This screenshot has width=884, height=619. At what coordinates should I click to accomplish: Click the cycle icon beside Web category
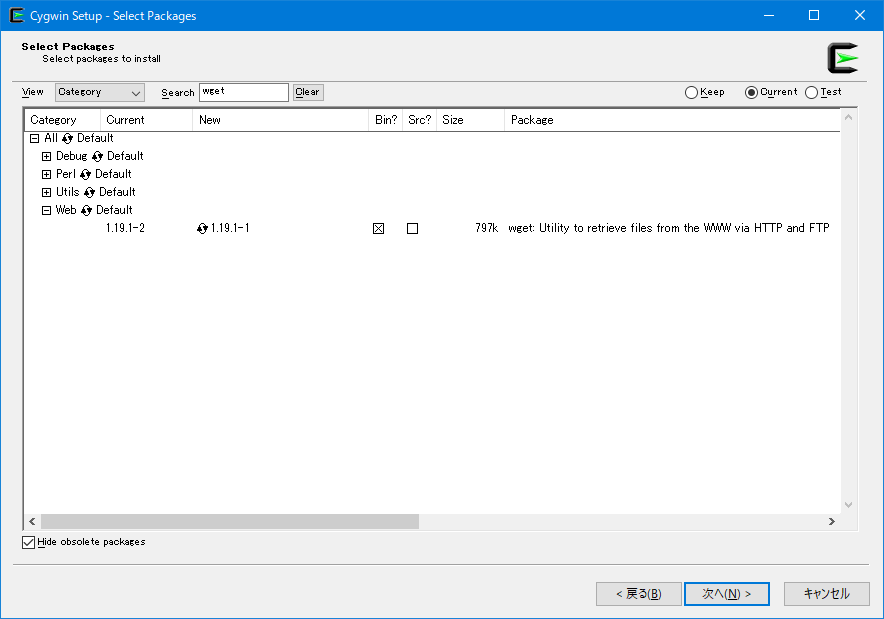click(87, 210)
